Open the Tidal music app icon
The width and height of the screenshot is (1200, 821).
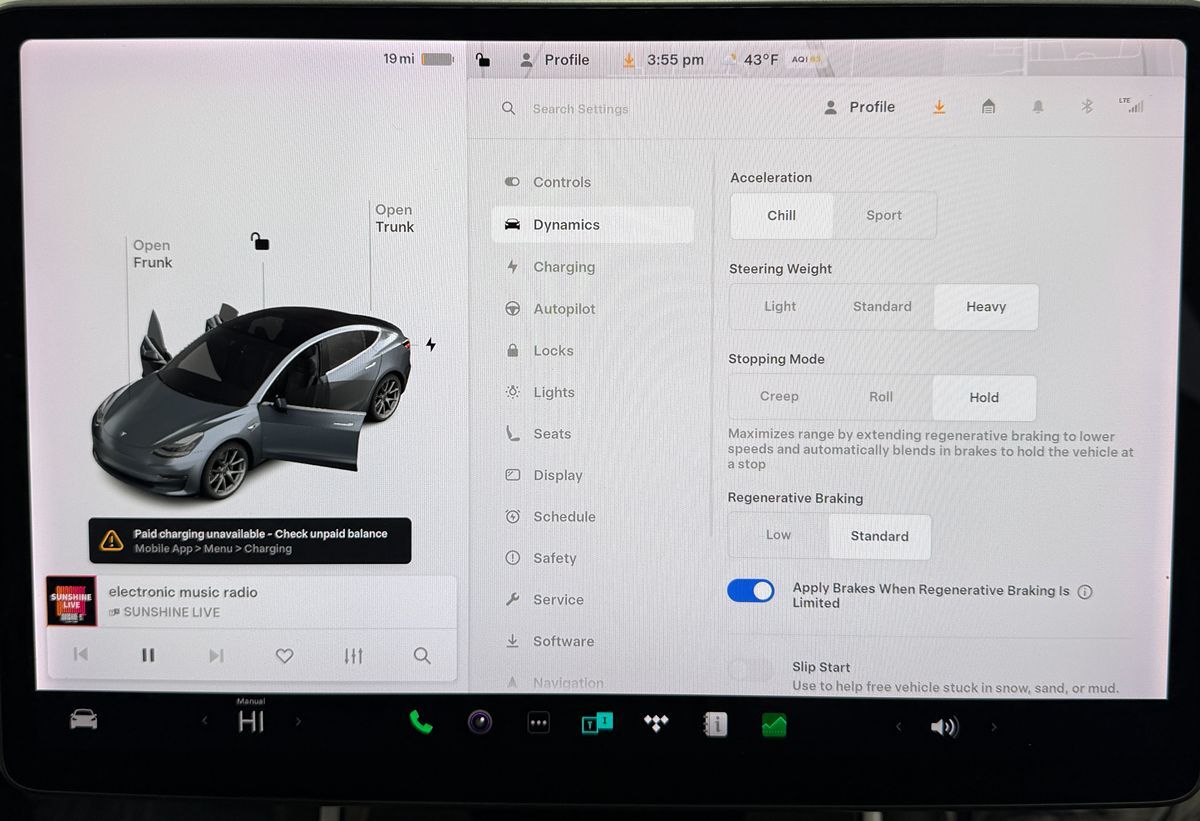(x=656, y=723)
